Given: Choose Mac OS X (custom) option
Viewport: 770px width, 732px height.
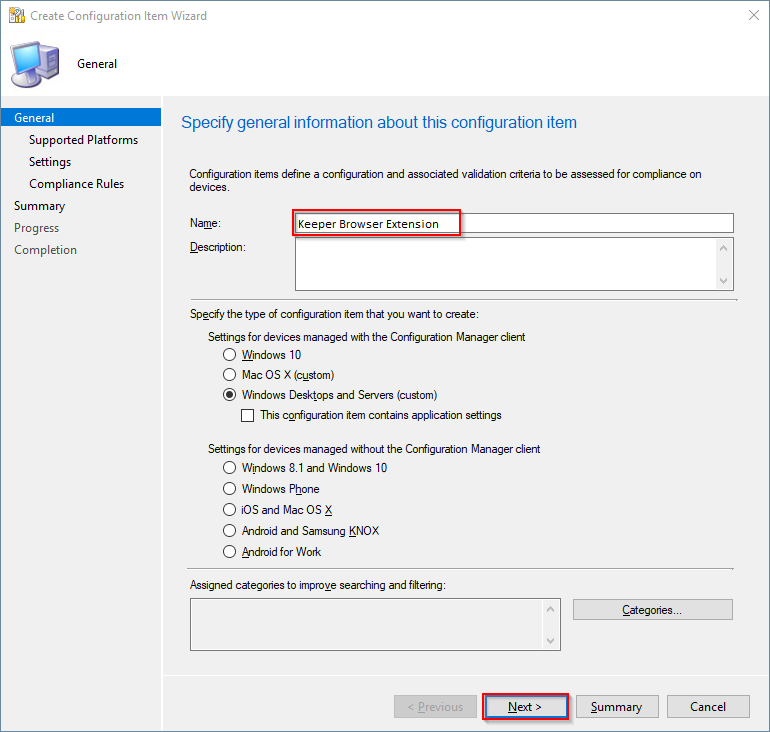Looking at the screenshot, I should [x=230, y=375].
